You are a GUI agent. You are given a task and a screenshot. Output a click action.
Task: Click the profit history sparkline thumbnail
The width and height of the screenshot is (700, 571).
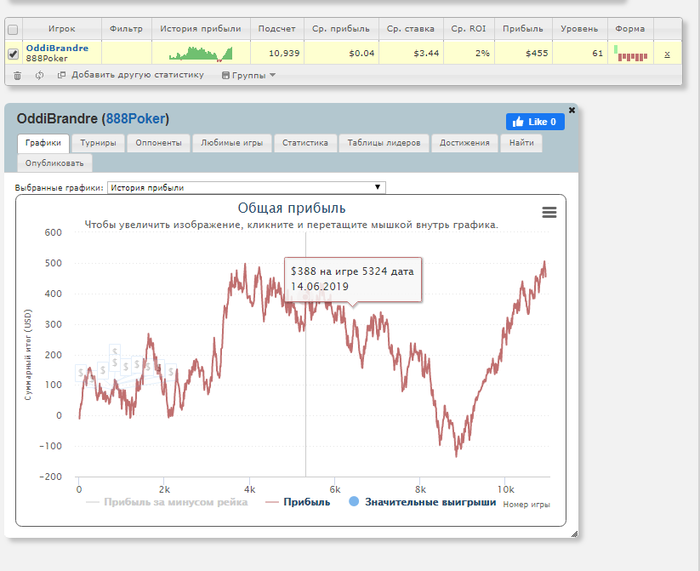[x=201, y=53]
